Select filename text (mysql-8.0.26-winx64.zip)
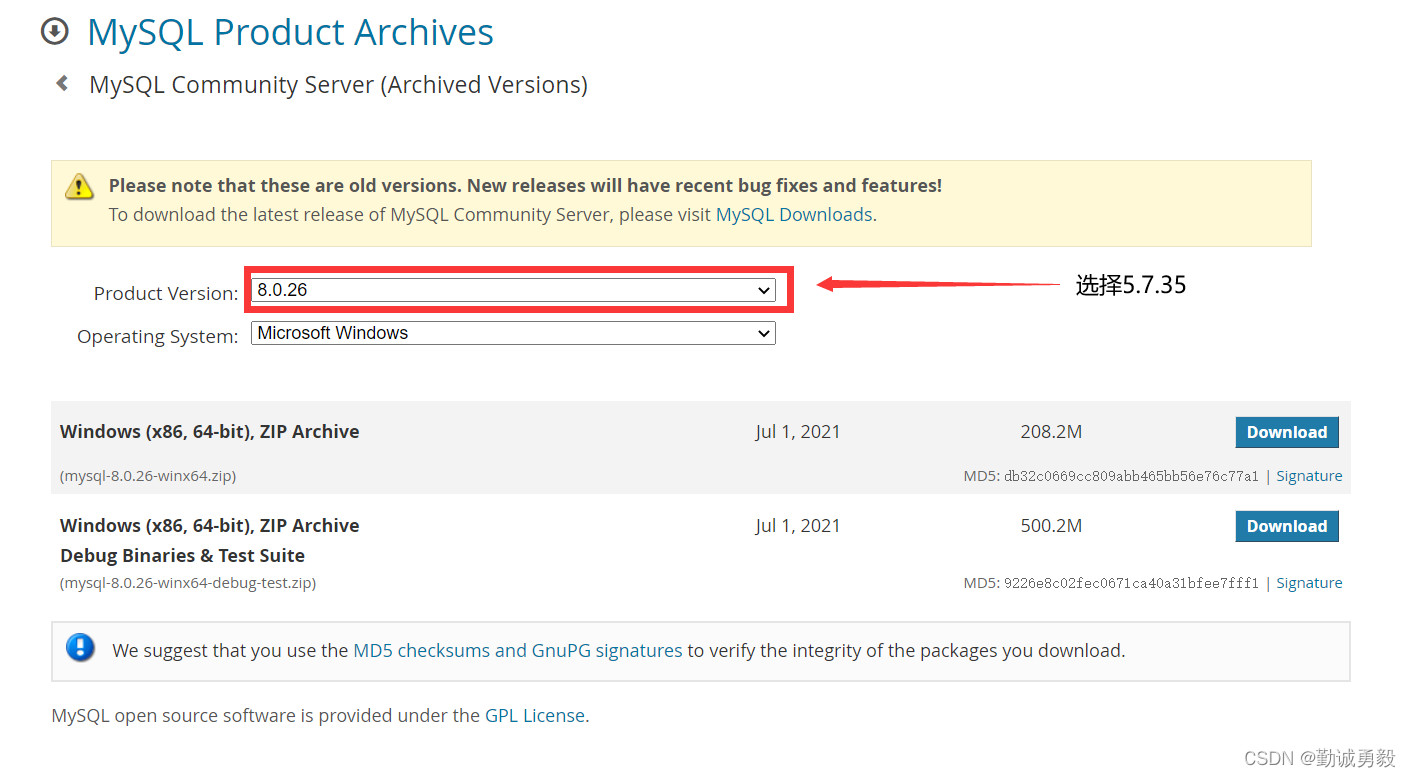This screenshot has width=1411, height=777. tap(148, 476)
